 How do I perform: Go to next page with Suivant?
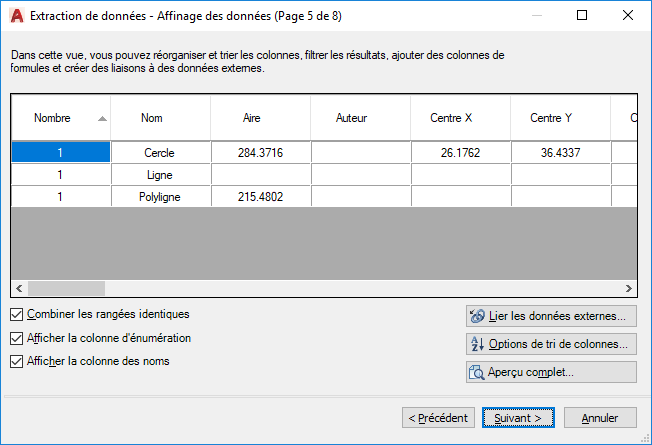tap(518, 418)
